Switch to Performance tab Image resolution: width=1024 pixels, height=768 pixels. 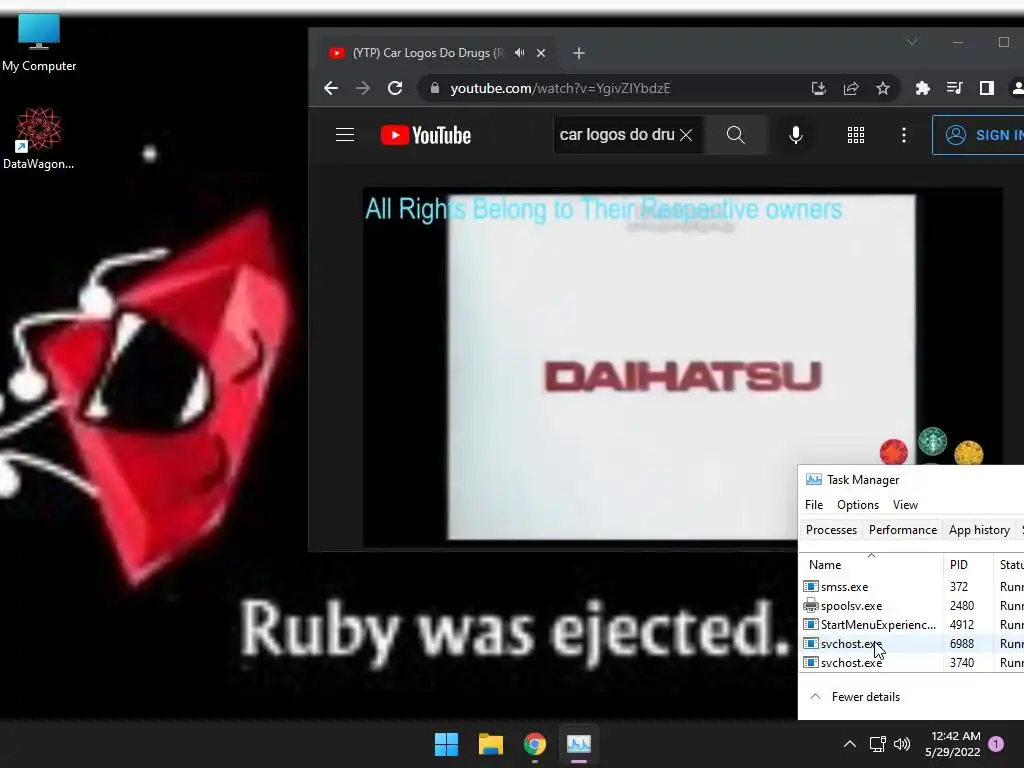(x=903, y=530)
